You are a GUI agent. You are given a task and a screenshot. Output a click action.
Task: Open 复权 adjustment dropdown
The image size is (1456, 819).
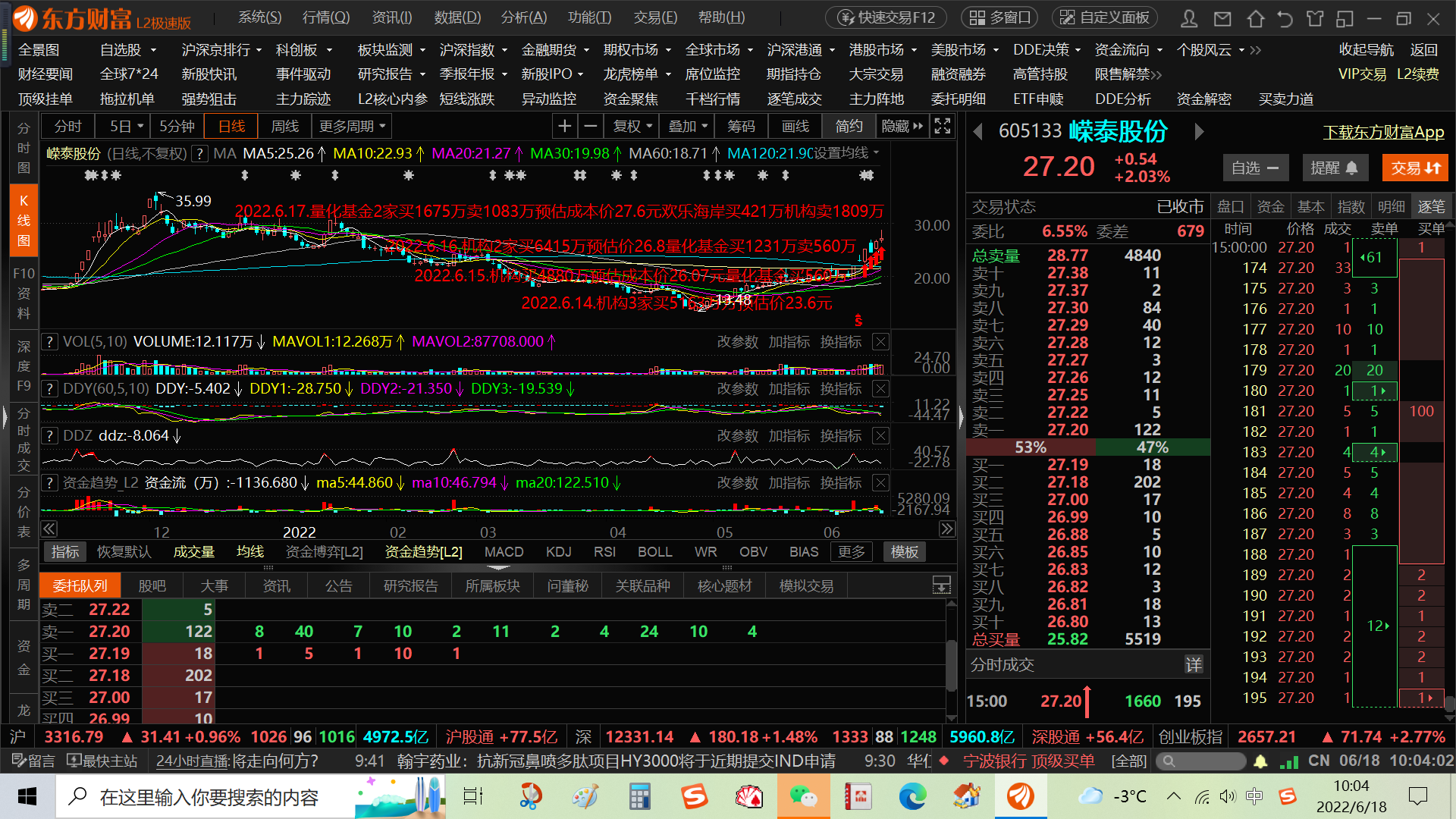click(x=632, y=126)
